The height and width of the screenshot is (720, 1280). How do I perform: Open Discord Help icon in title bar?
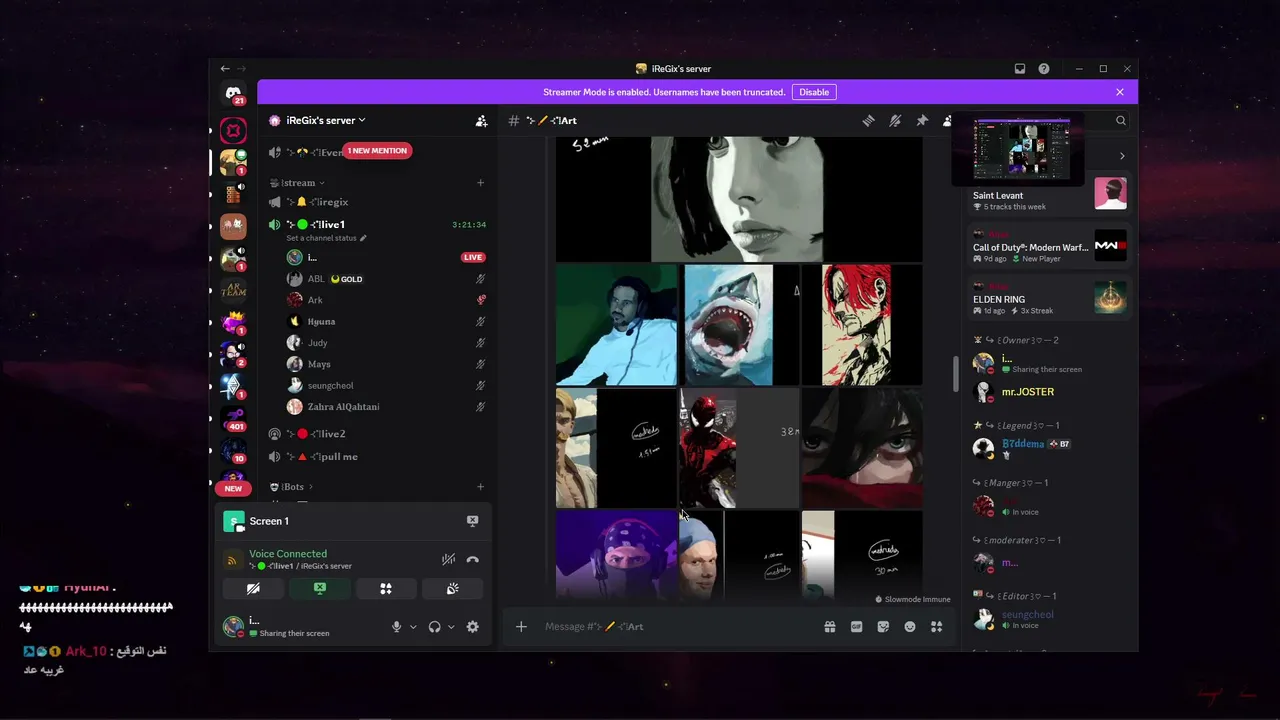click(1044, 69)
